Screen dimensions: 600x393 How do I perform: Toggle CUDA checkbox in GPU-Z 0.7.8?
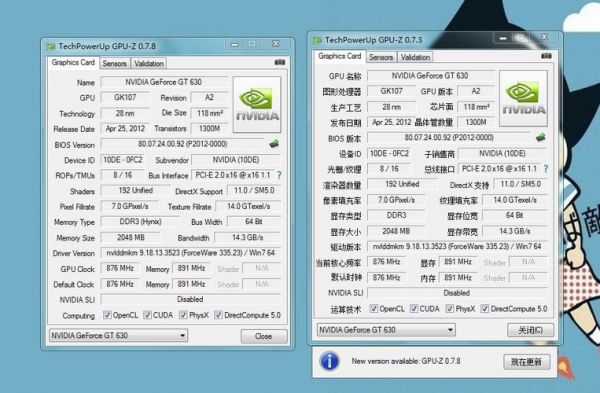click(147, 315)
